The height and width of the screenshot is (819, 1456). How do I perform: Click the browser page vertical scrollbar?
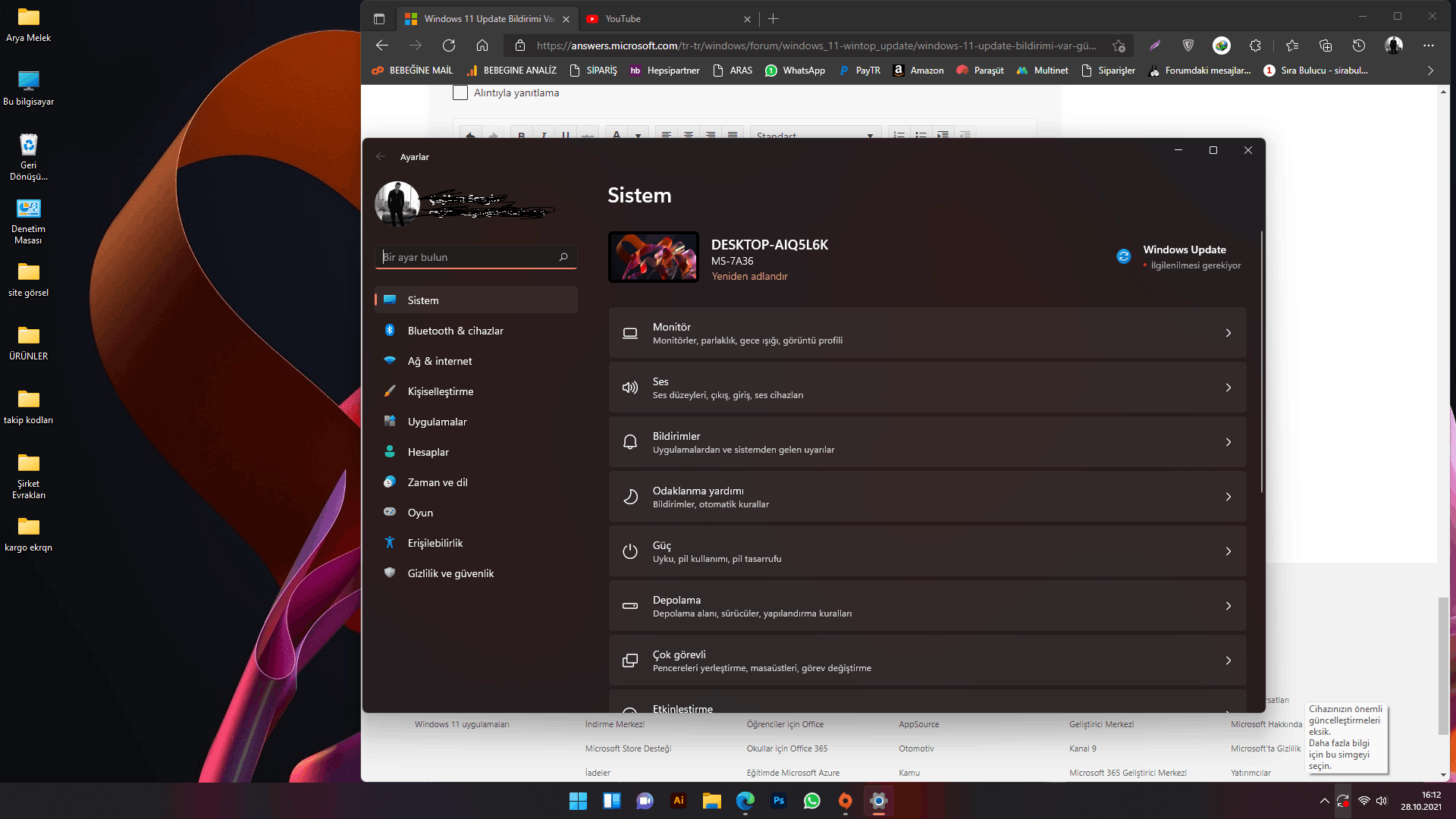1443,665
